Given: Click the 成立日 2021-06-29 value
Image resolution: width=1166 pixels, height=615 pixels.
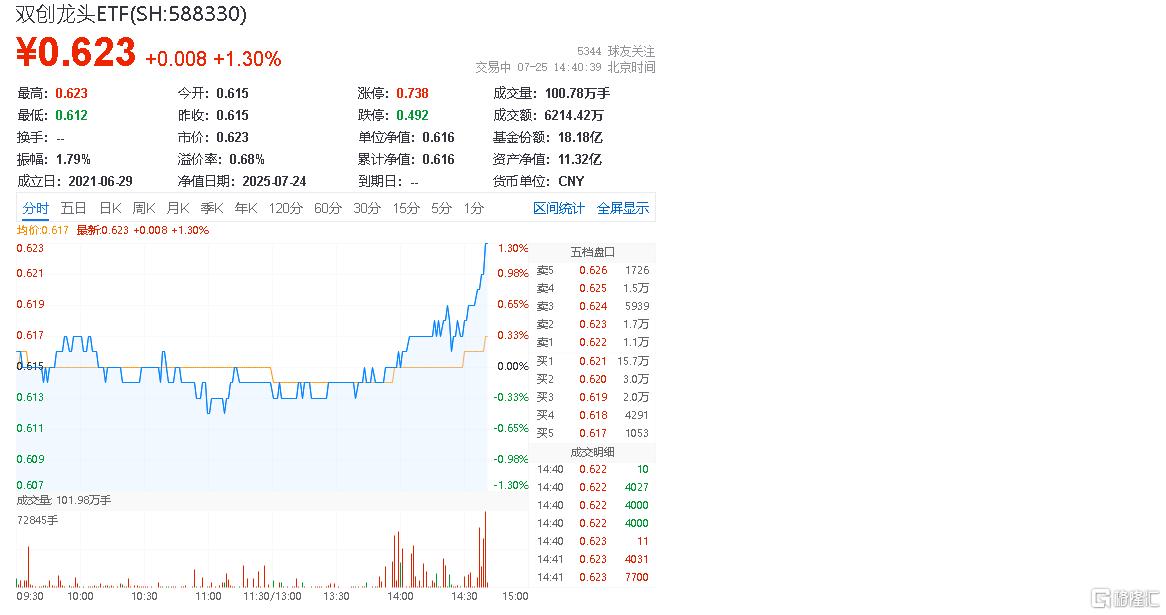Looking at the screenshot, I should 100,181.
